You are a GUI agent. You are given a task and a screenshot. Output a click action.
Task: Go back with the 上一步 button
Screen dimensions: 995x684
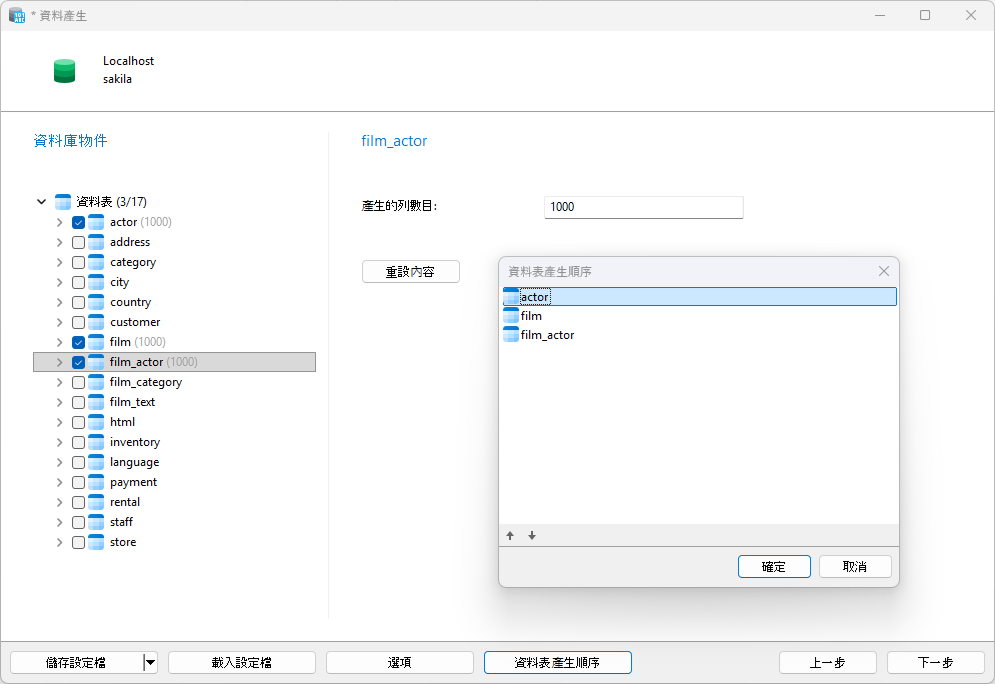coord(827,662)
